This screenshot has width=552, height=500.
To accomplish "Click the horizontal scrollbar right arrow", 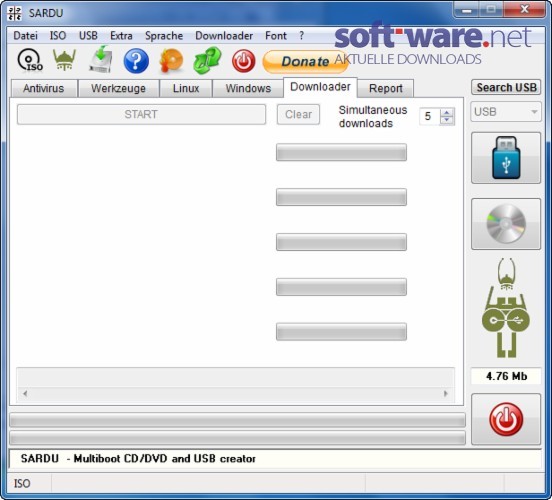I will (x=446, y=393).
